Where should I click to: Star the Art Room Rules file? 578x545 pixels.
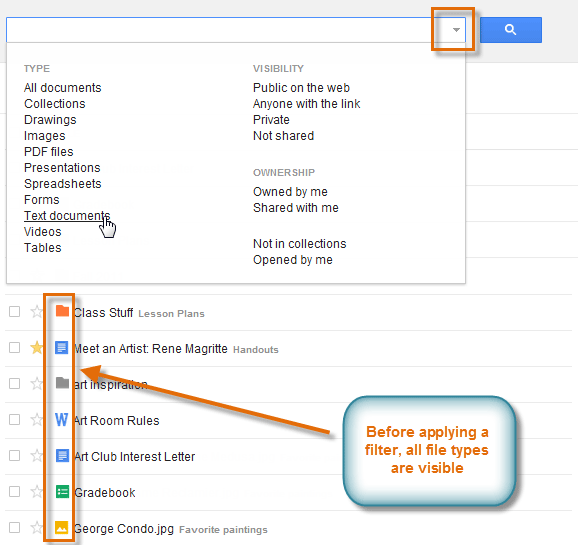(36, 420)
